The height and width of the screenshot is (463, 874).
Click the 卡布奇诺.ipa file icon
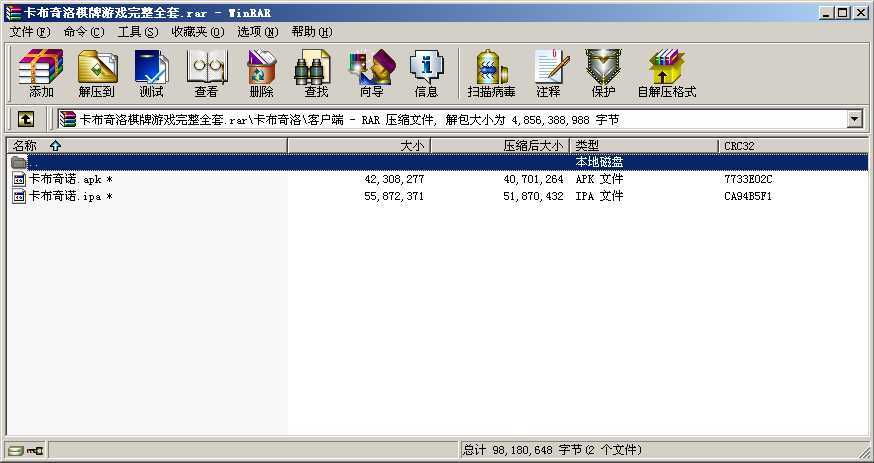point(19,196)
